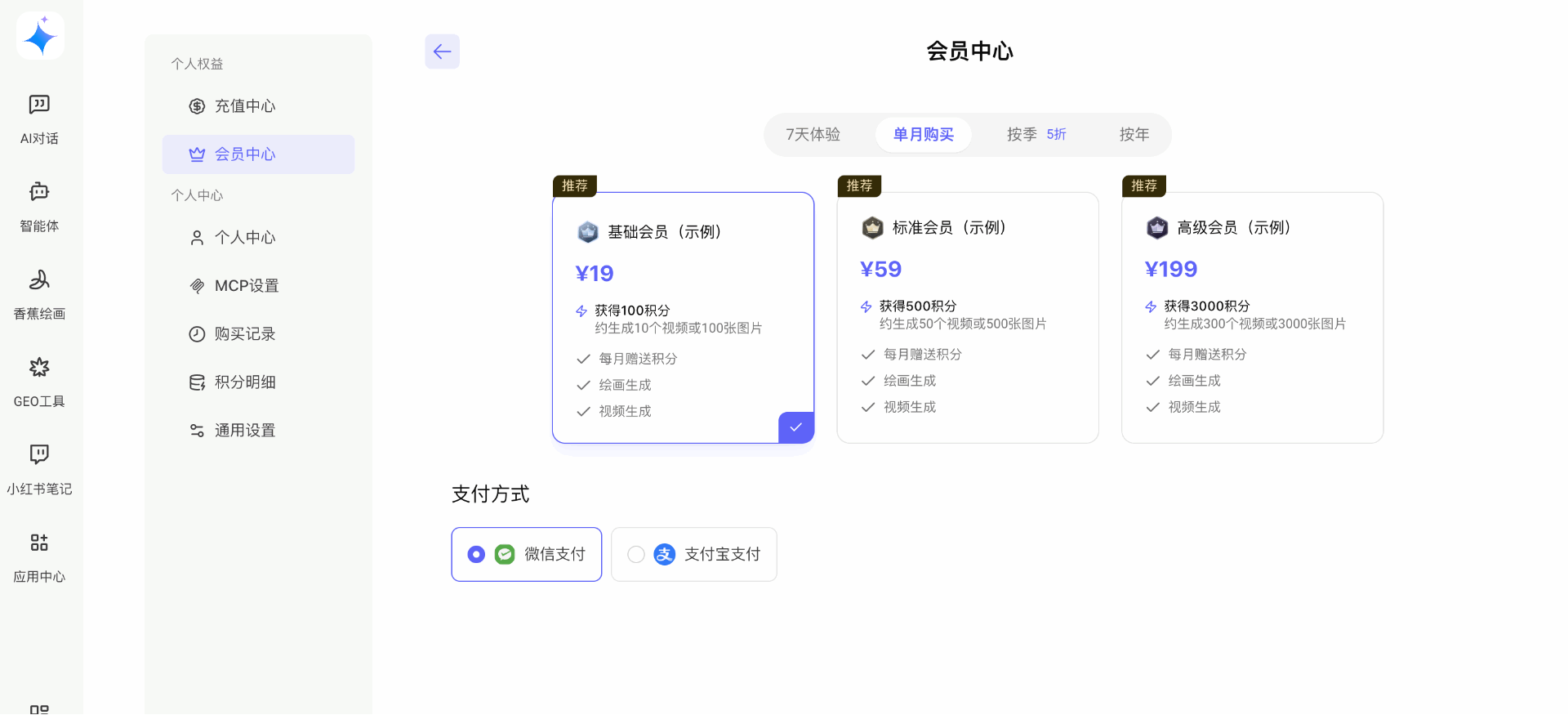Click the 获得100积分 text
1568x715 pixels.
coord(632,311)
